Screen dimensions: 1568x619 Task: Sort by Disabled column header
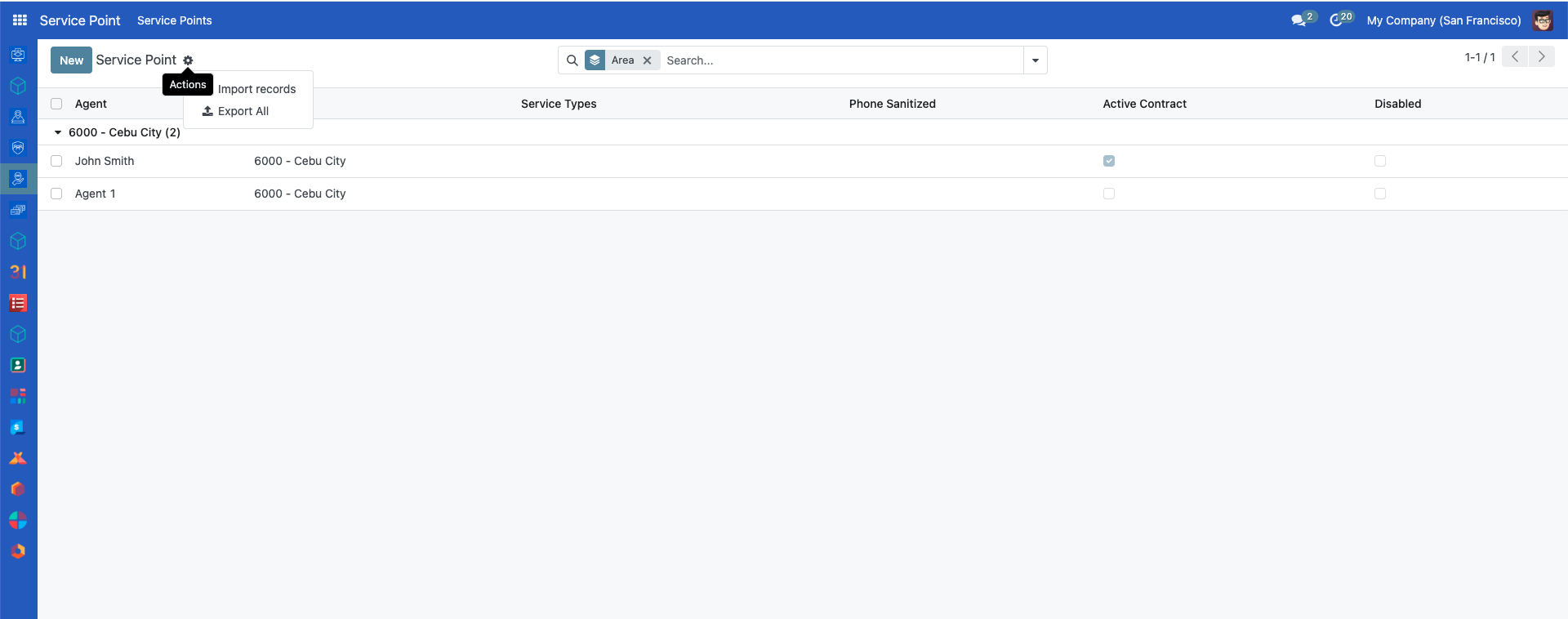tap(1397, 104)
